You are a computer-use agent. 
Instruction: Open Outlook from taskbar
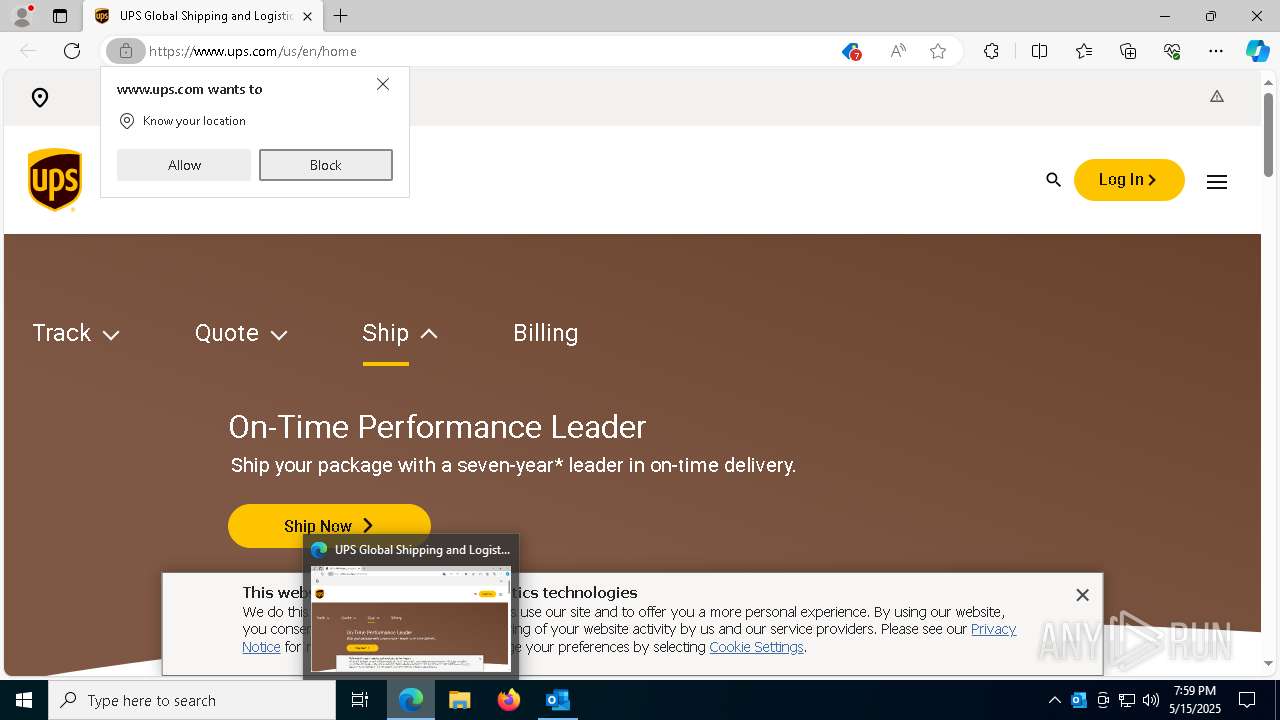click(x=557, y=700)
